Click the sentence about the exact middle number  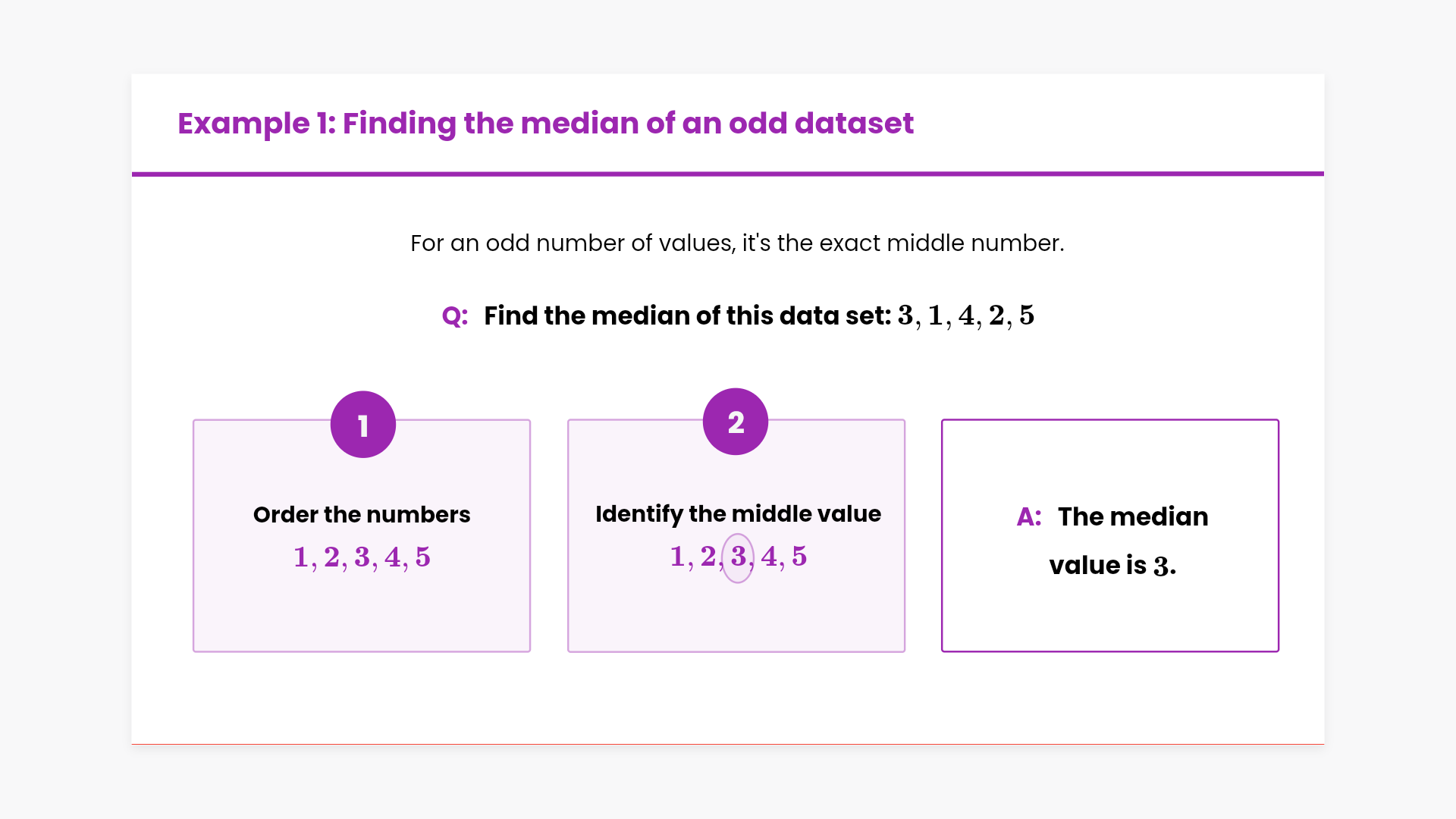coord(737,243)
